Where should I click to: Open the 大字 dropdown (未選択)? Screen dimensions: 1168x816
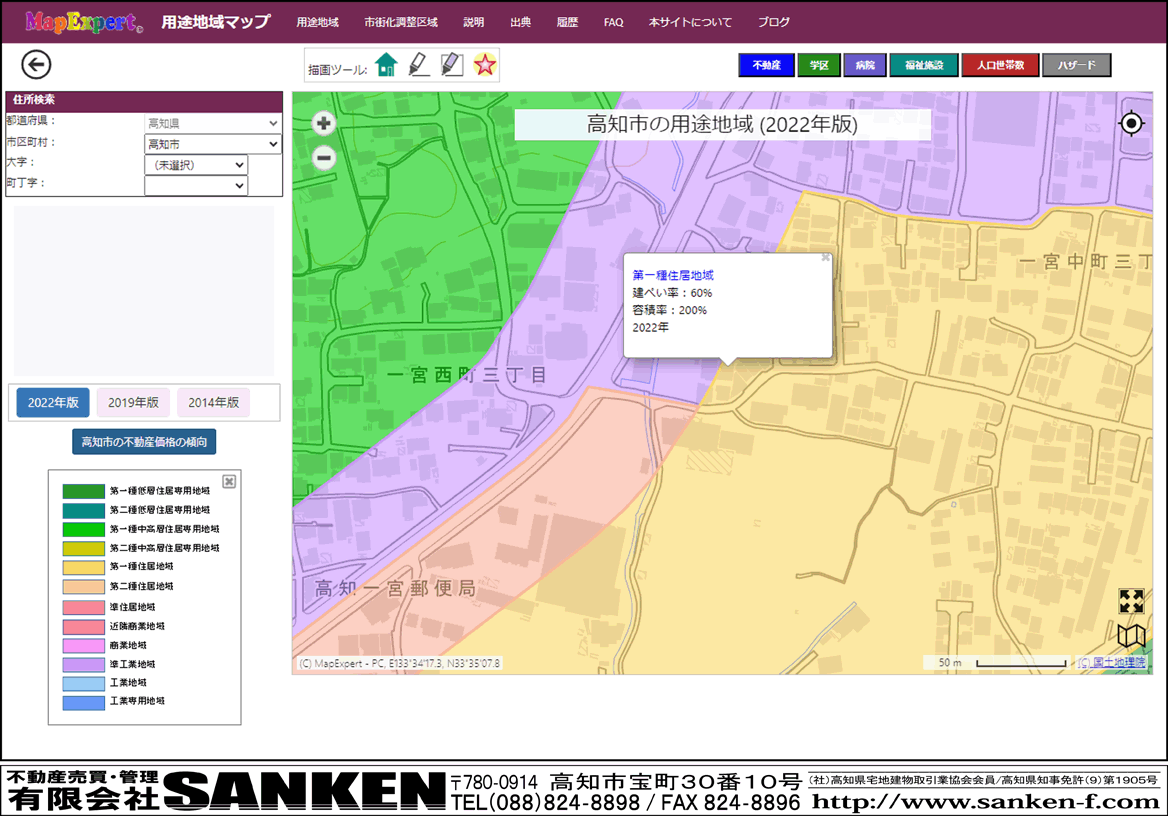tap(196, 165)
